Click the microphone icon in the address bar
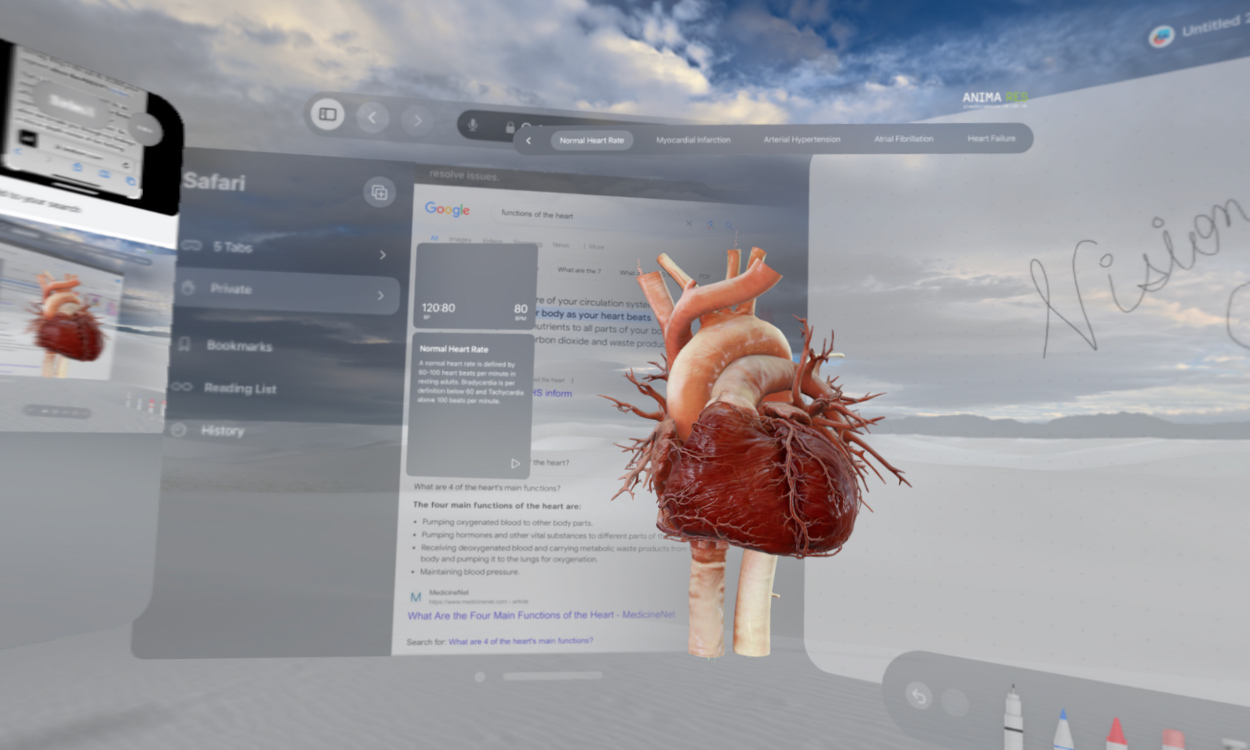This screenshot has height=750, width=1250. (x=473, y=123)
